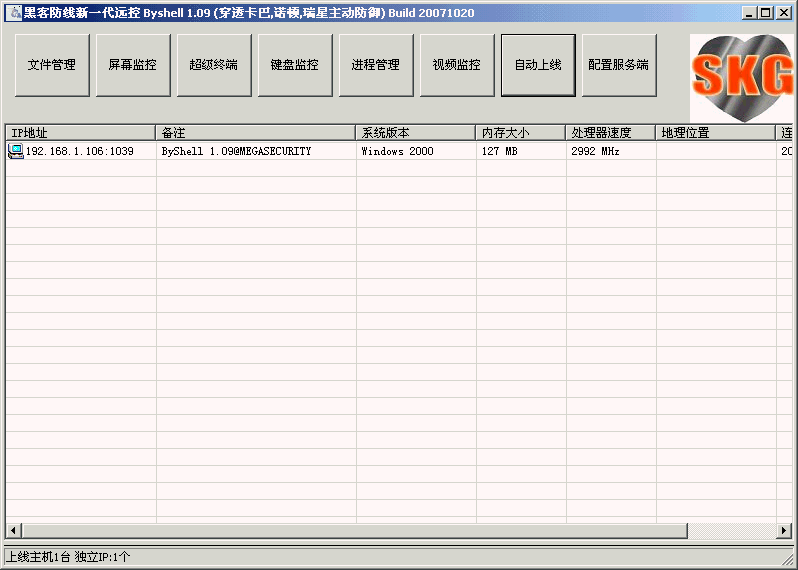Click the horizontal scrollbar left arrow
798x570 pixels.
[x=13, y=530]
